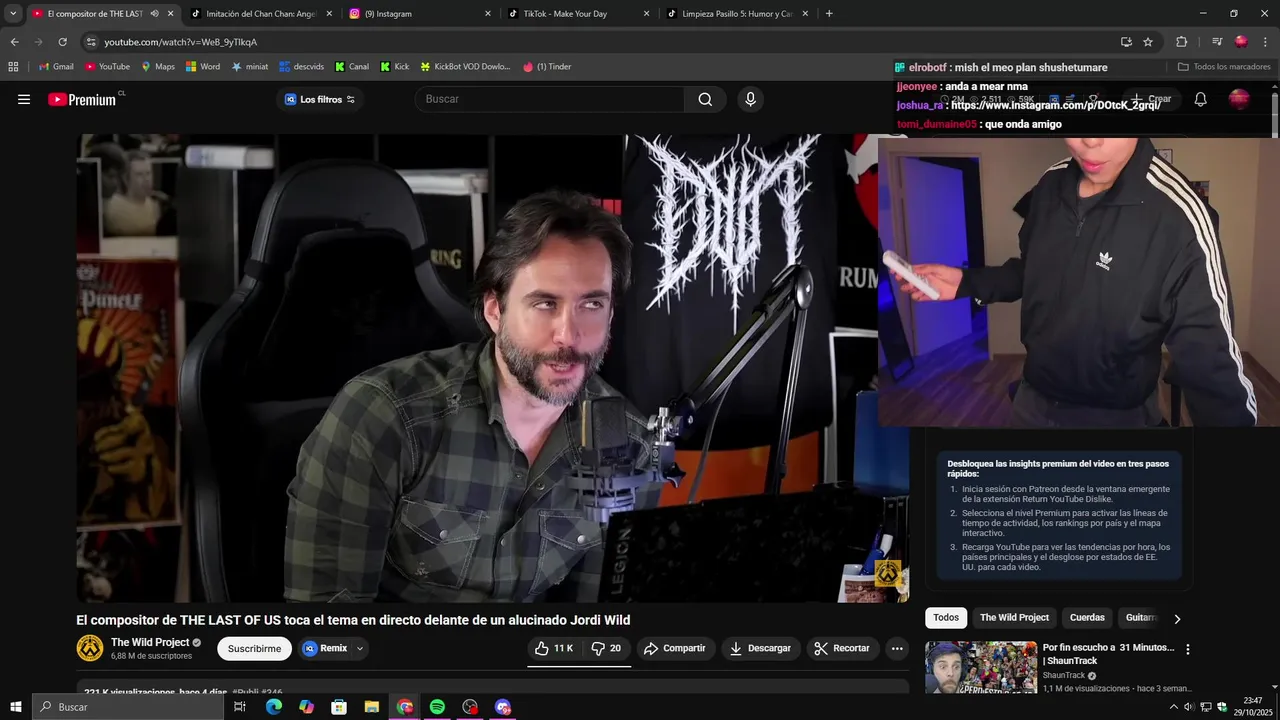Viewport: 1280px width, 720px height.
Task: Open the Tinder bookmark
Action: [x=547, y=67]
